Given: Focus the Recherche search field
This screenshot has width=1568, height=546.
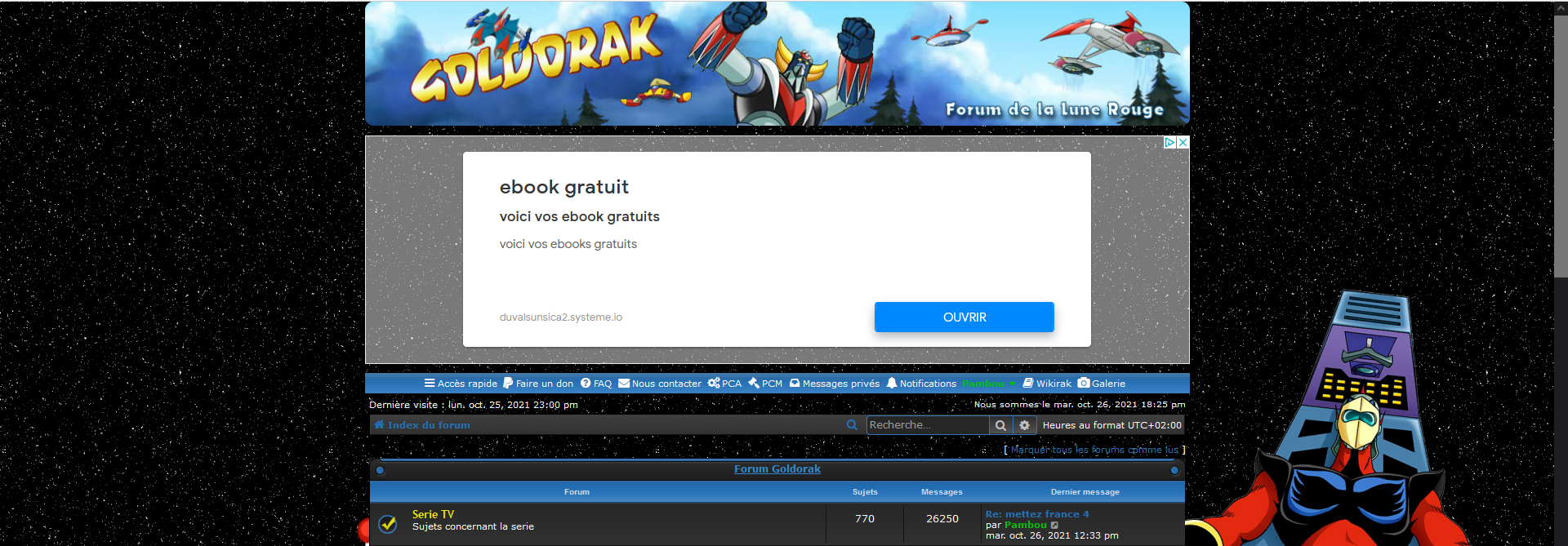Looking at the screenshot, I should coord(927,425).
